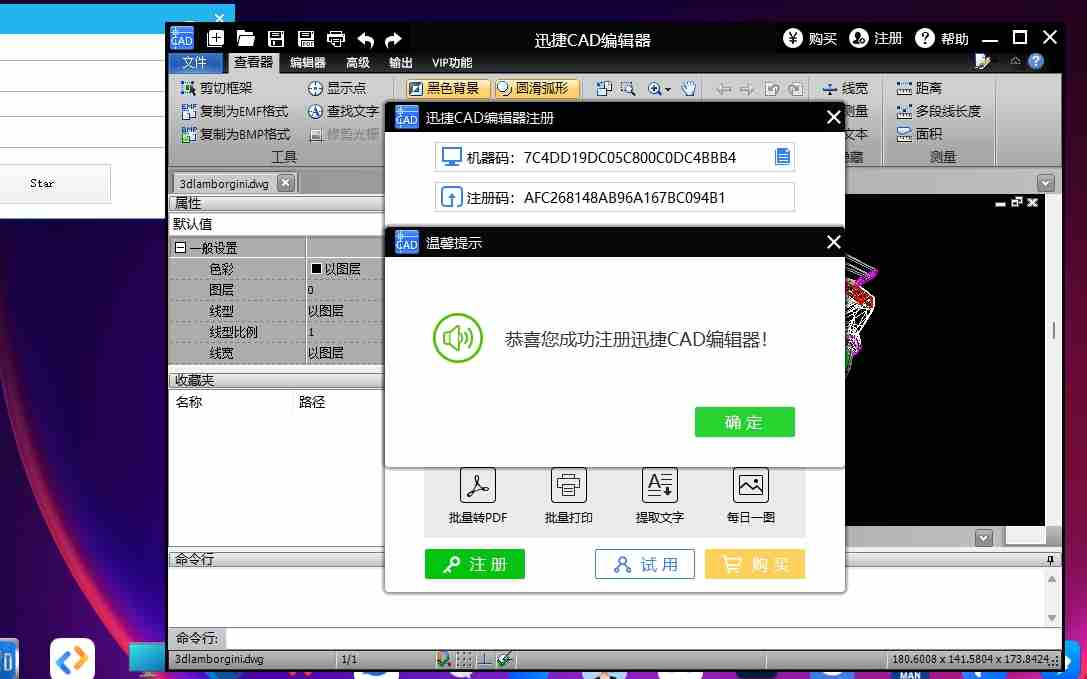Viewport: 1087px width, 679px height.
Task: Click the green 确定 confirm button
Action: coord(745,422)
